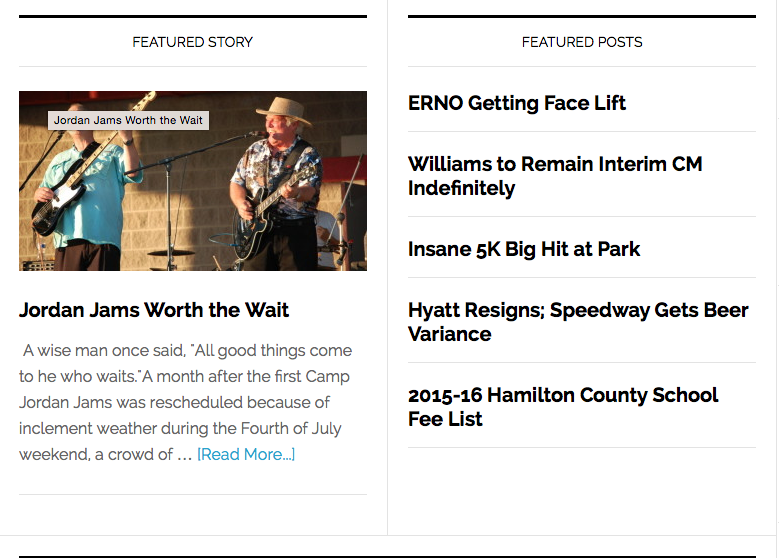The height and width of the screenshot is (558, 779).
Task: Click the guitarist wearing the straw hat
Action: 278,184
